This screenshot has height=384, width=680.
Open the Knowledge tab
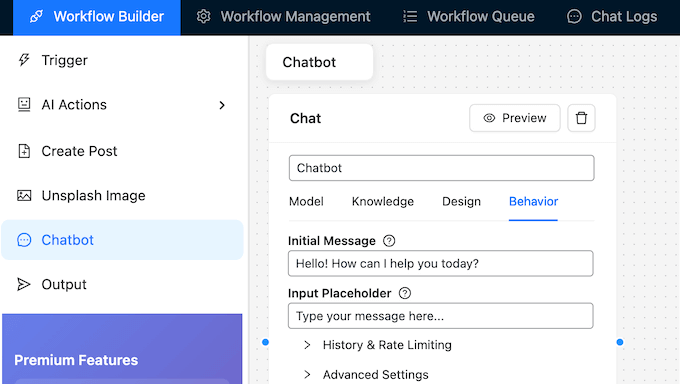pyautogui.click(x=382, y=202)
